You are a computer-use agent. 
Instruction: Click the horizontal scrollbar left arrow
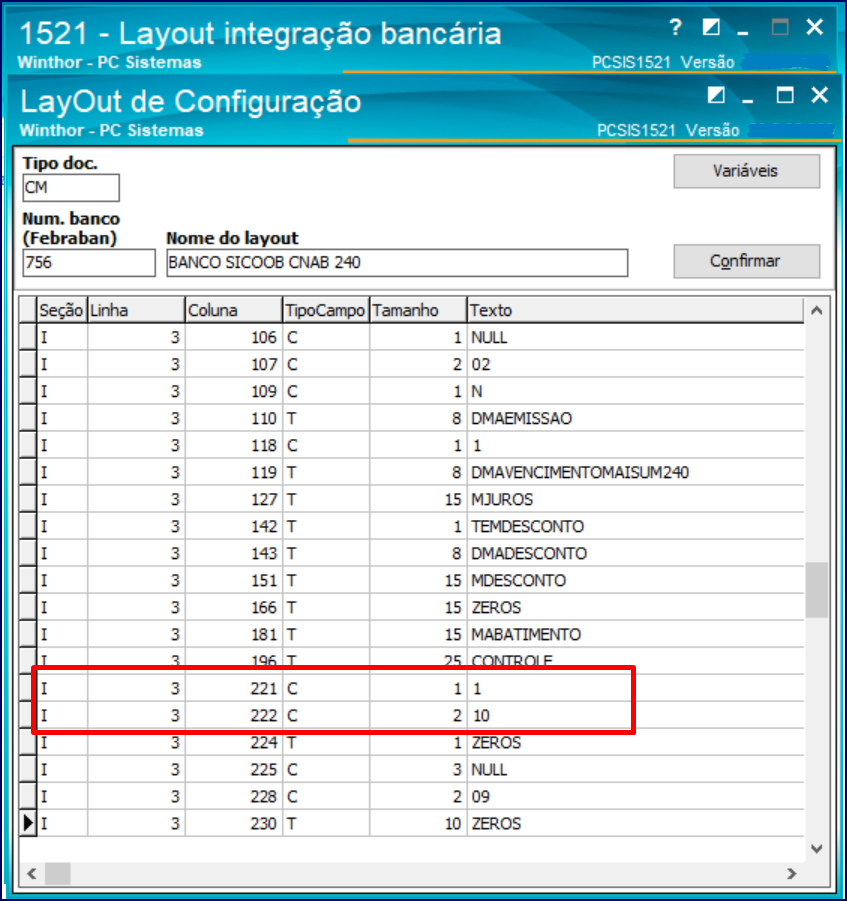(30, 873)
